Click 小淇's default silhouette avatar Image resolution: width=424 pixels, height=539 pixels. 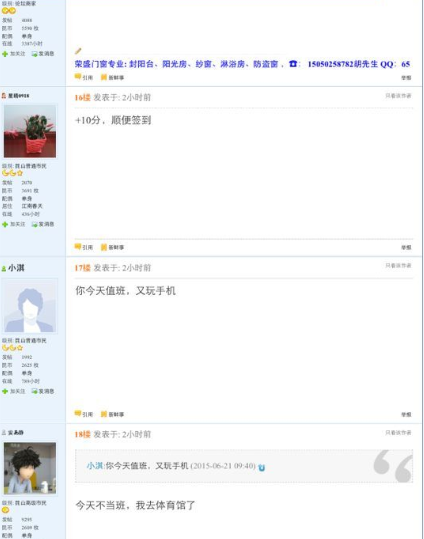(x=30, y=306)
